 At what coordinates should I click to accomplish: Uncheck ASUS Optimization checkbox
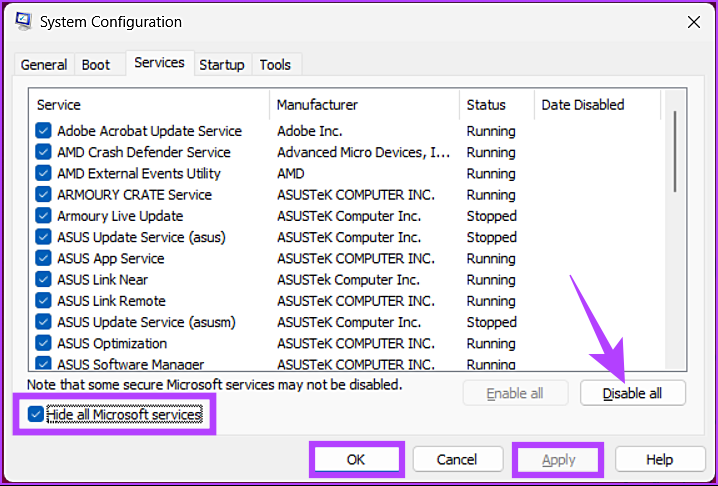43,343
